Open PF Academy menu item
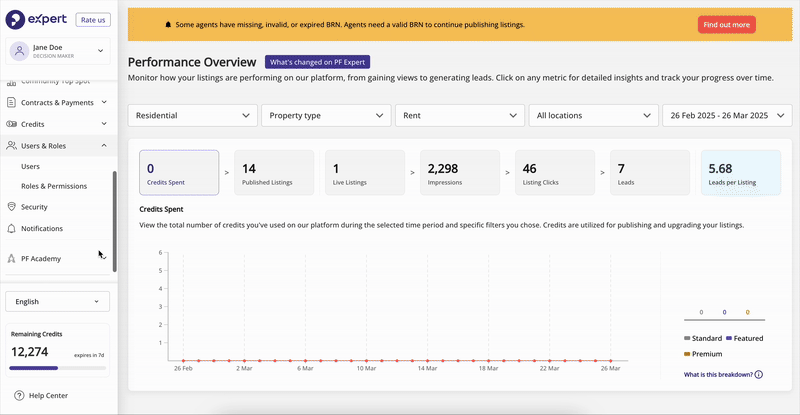 (x=41, y=258)
